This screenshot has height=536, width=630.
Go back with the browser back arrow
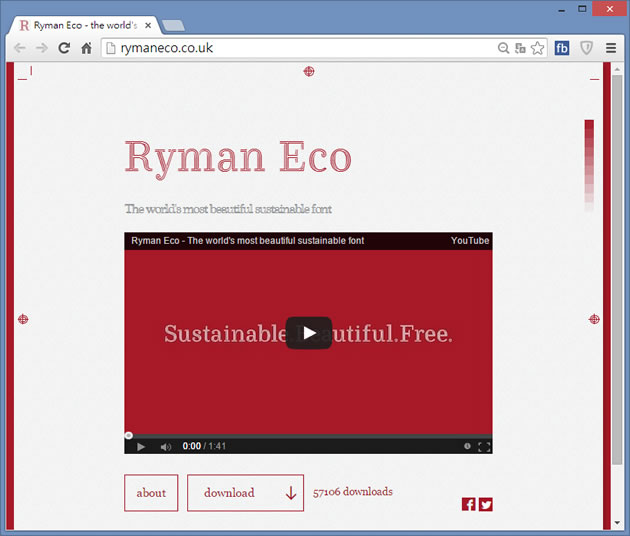tap(19, 48)
